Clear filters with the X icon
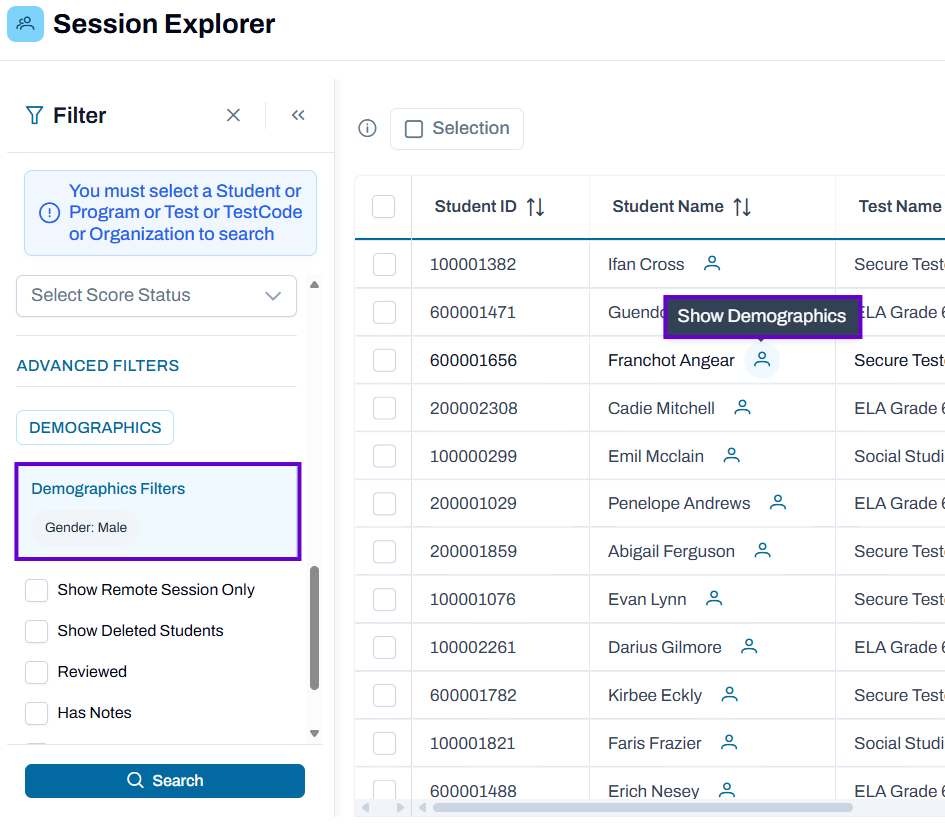The image size is (945, 824). click(233, 115)
